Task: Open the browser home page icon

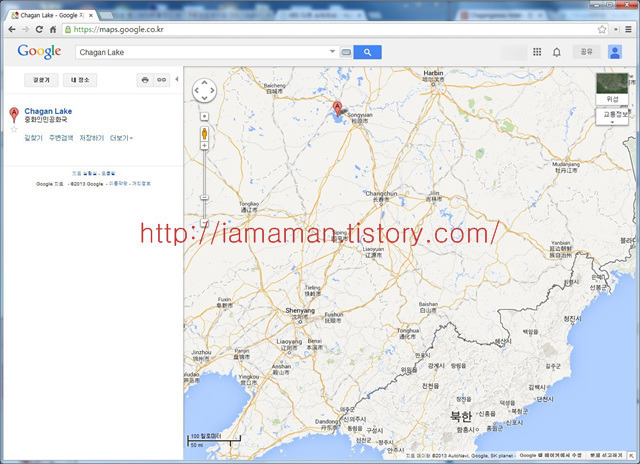Action: pos(53,29)
